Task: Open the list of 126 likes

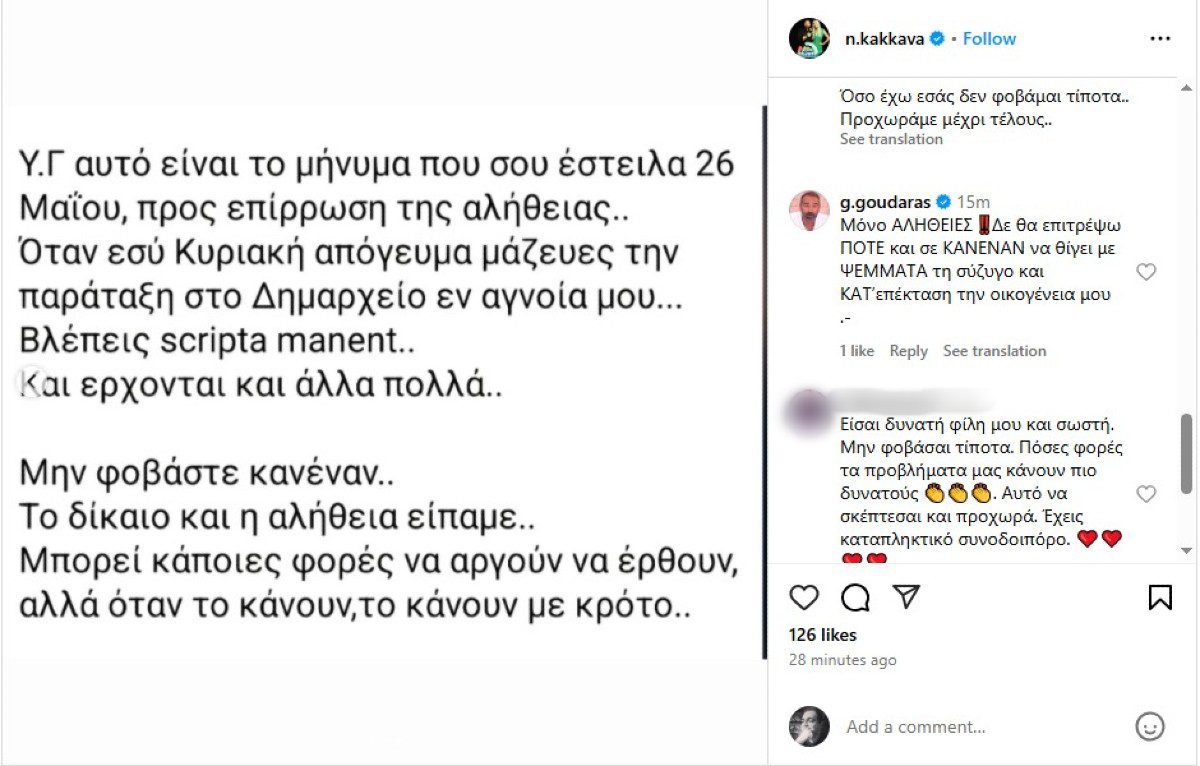Action: (824, 635)
